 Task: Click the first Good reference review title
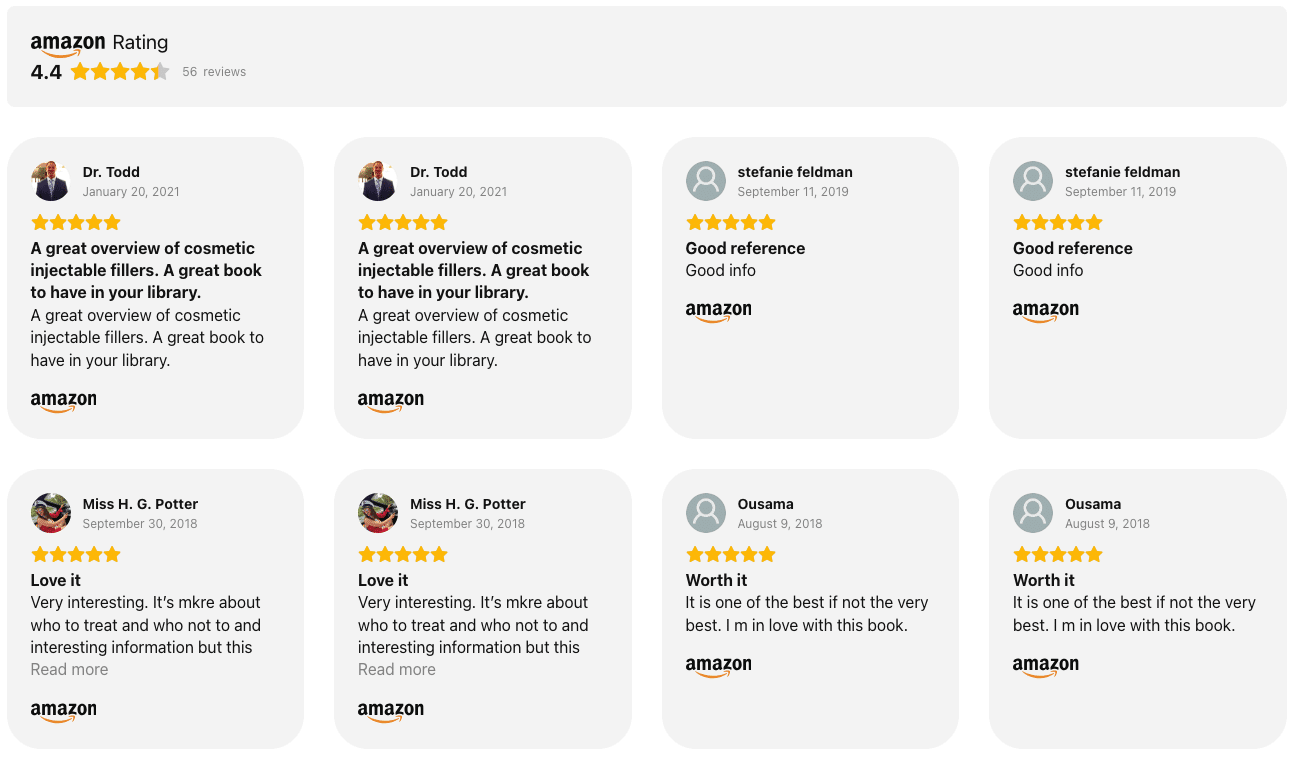click(745, 248)
